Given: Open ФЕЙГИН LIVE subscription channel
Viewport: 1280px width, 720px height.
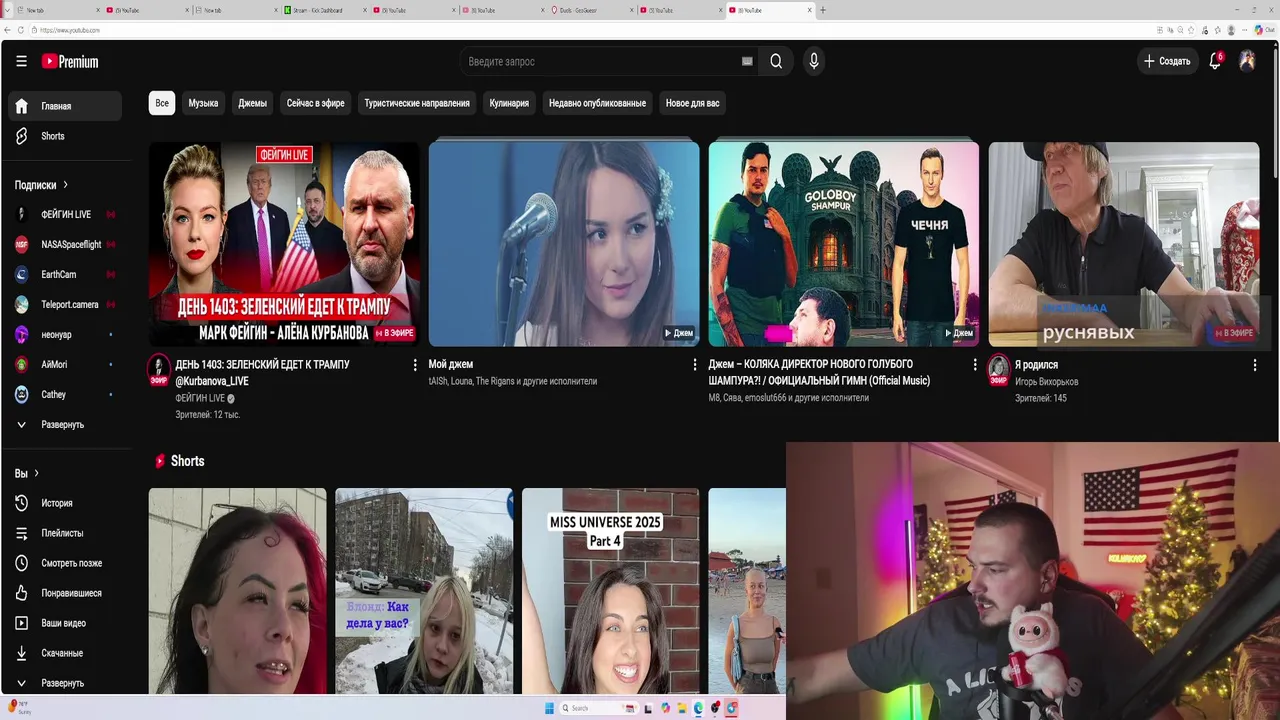Looking at the screenshot, I should [65, 214].
